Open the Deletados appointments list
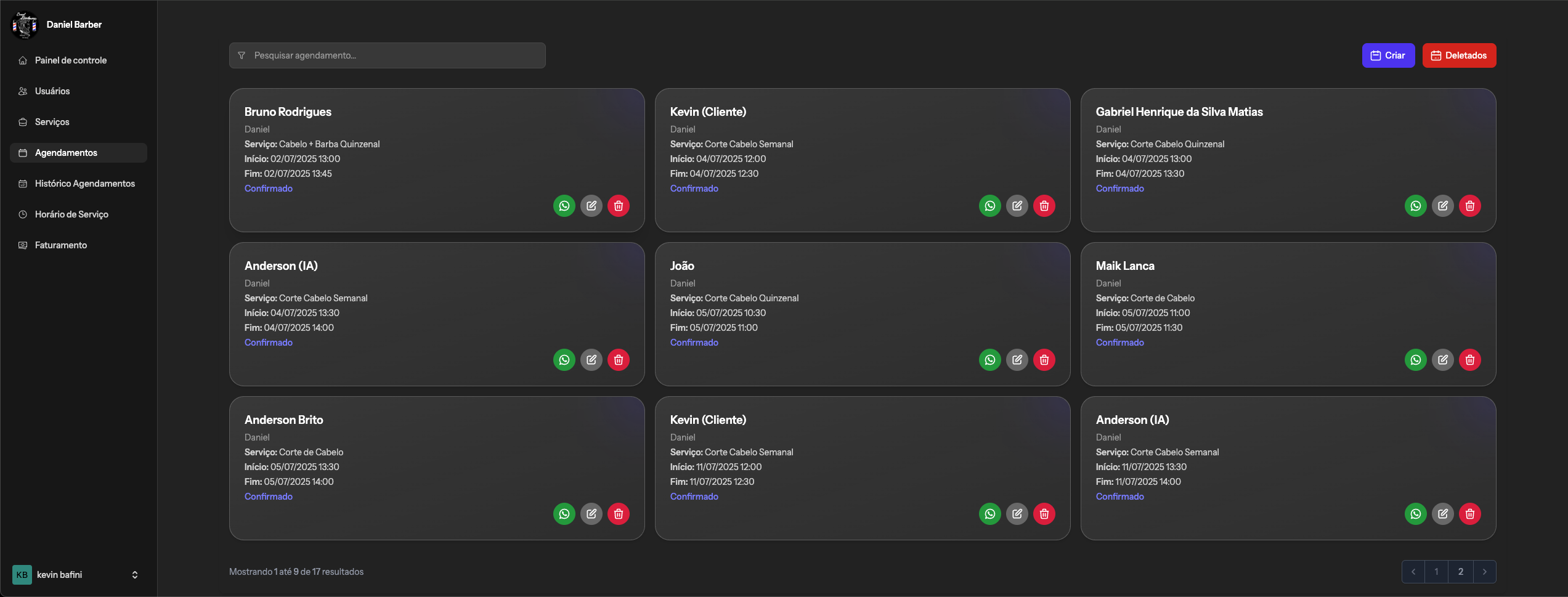The image size is (1568, 597). tap(1458, 55)
